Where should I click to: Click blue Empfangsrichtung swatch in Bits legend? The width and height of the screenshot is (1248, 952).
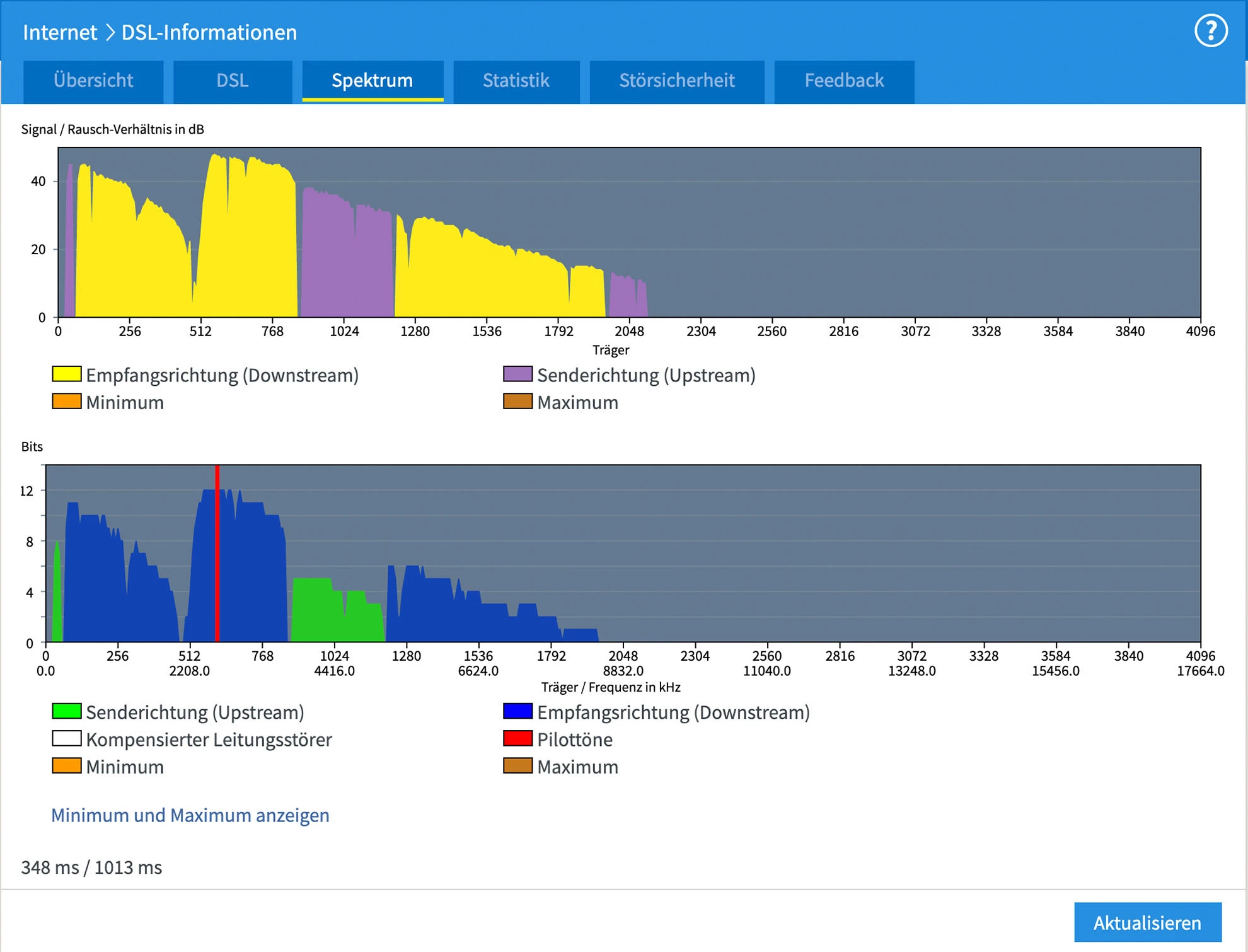[517, 712]
